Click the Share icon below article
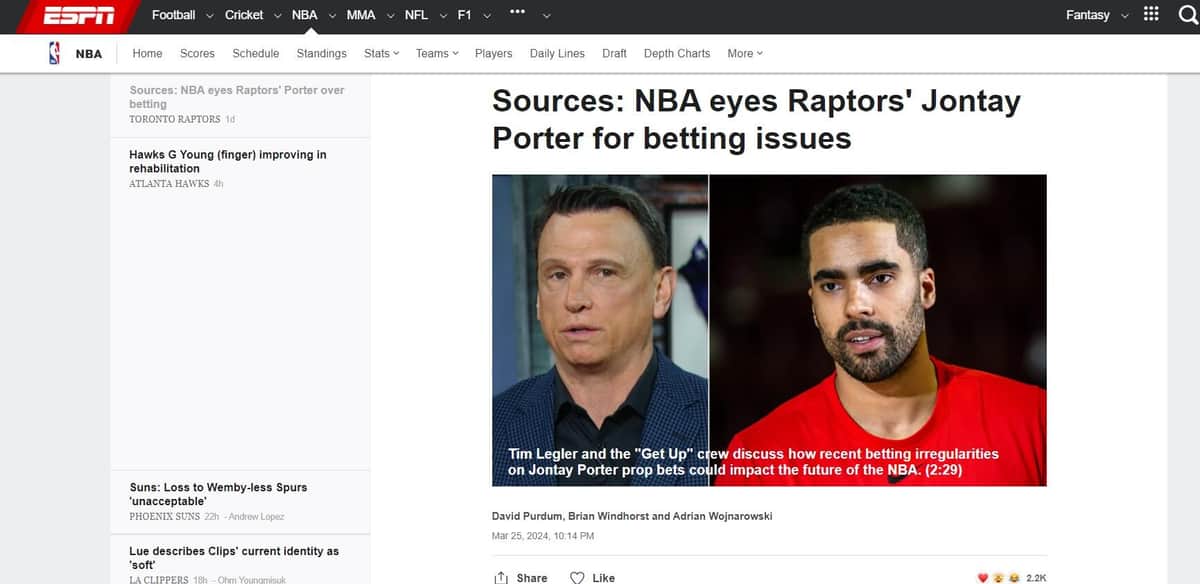Image resolution: width=1200 pixels, height=584 pixels. [502, 578]
